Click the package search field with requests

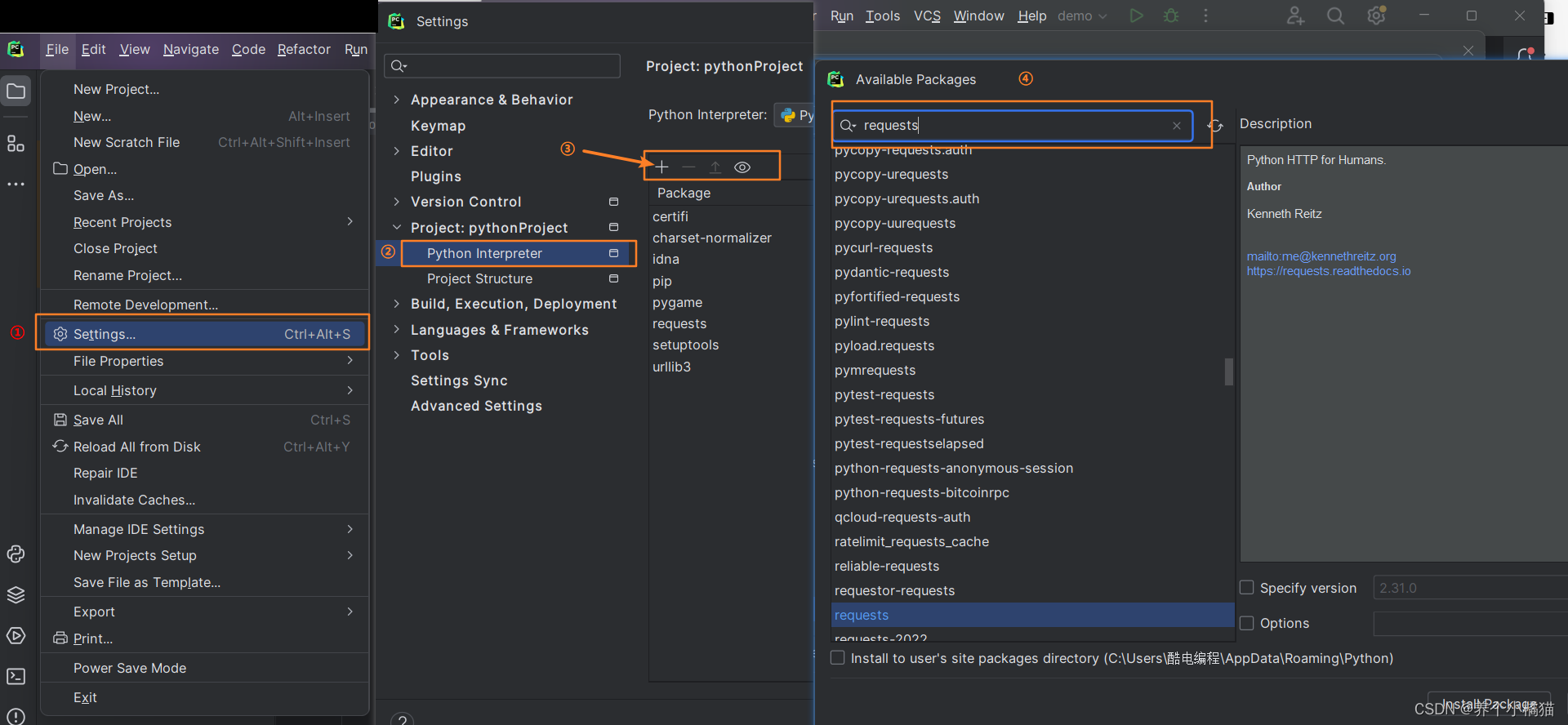tap(1013, 126)
